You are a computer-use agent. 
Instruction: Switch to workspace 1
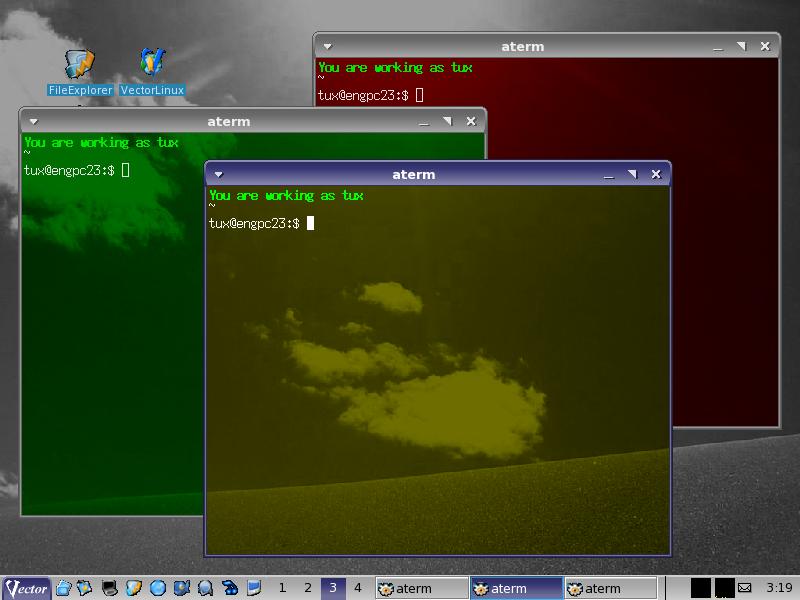[x=283, y=588]
